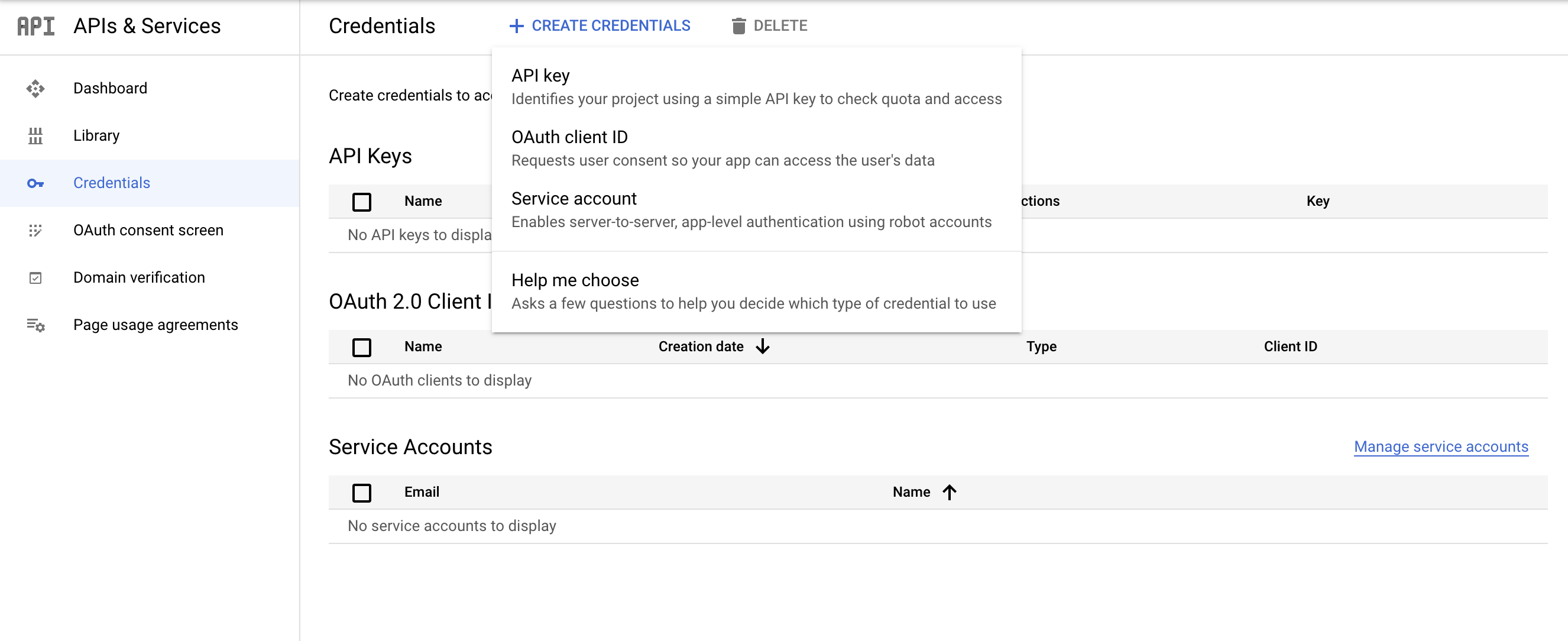Click the API logo icon

(36, 26)
